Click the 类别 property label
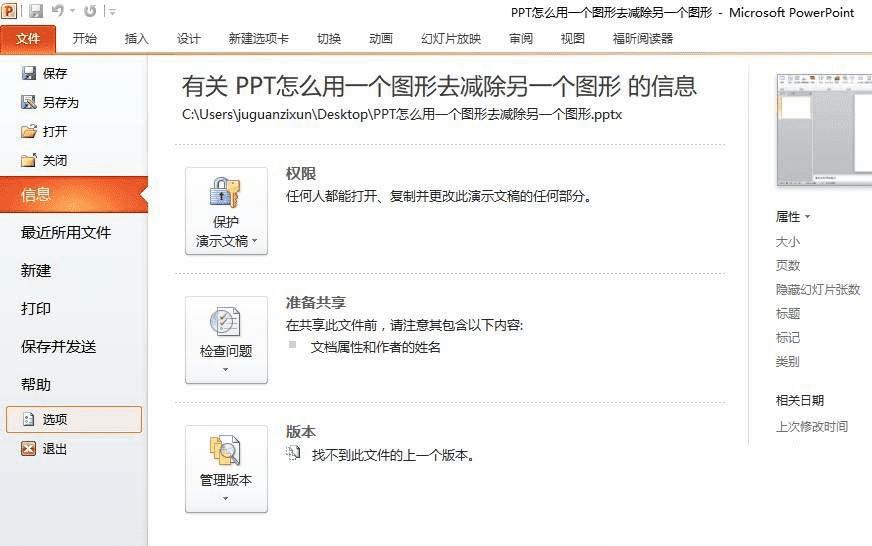This screenshot has width=872, height=546. point(788,361)
